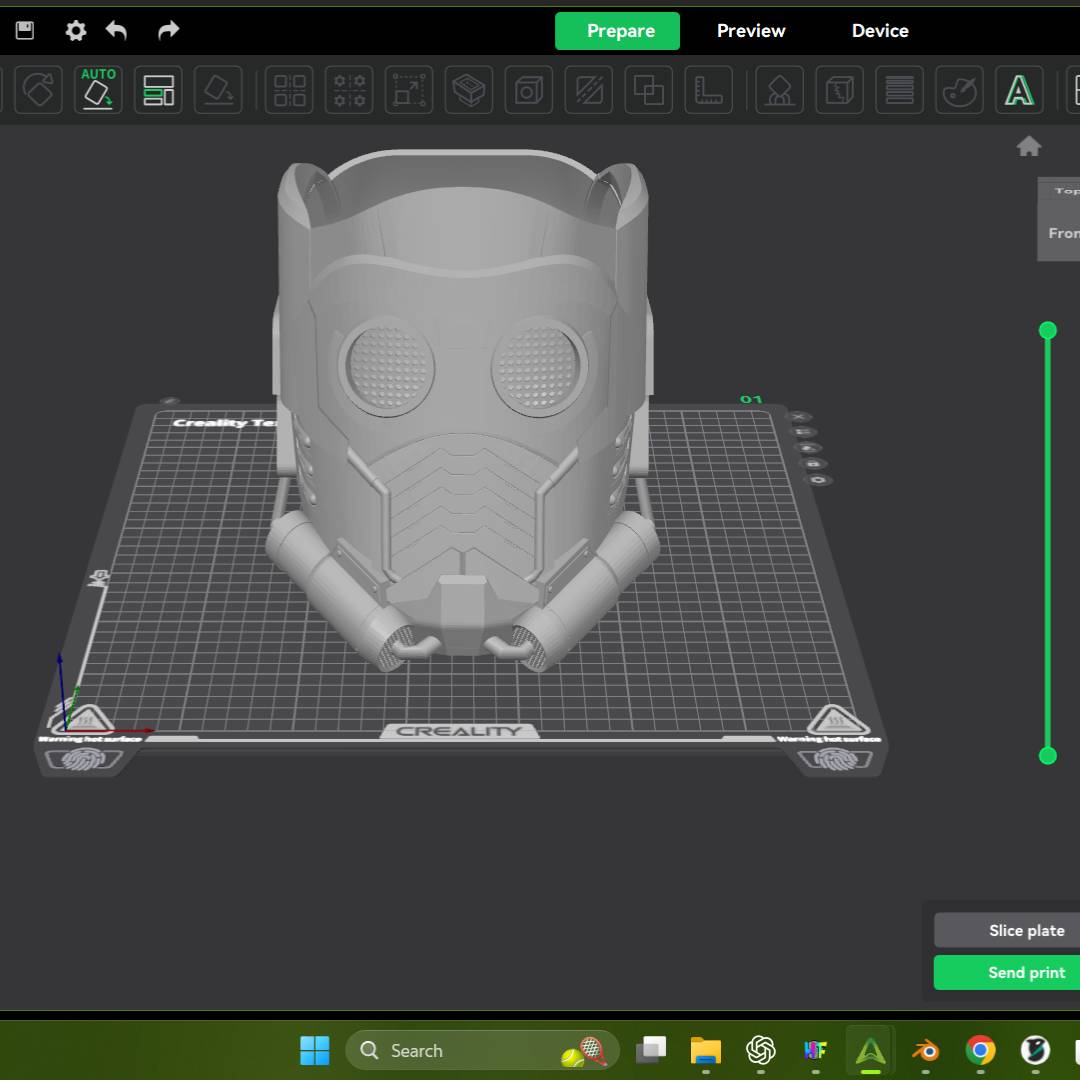The height and width of the screenshot is (1080, 1080).
Task: Click the AUTO orient tool
Action: tap(98, 90)
